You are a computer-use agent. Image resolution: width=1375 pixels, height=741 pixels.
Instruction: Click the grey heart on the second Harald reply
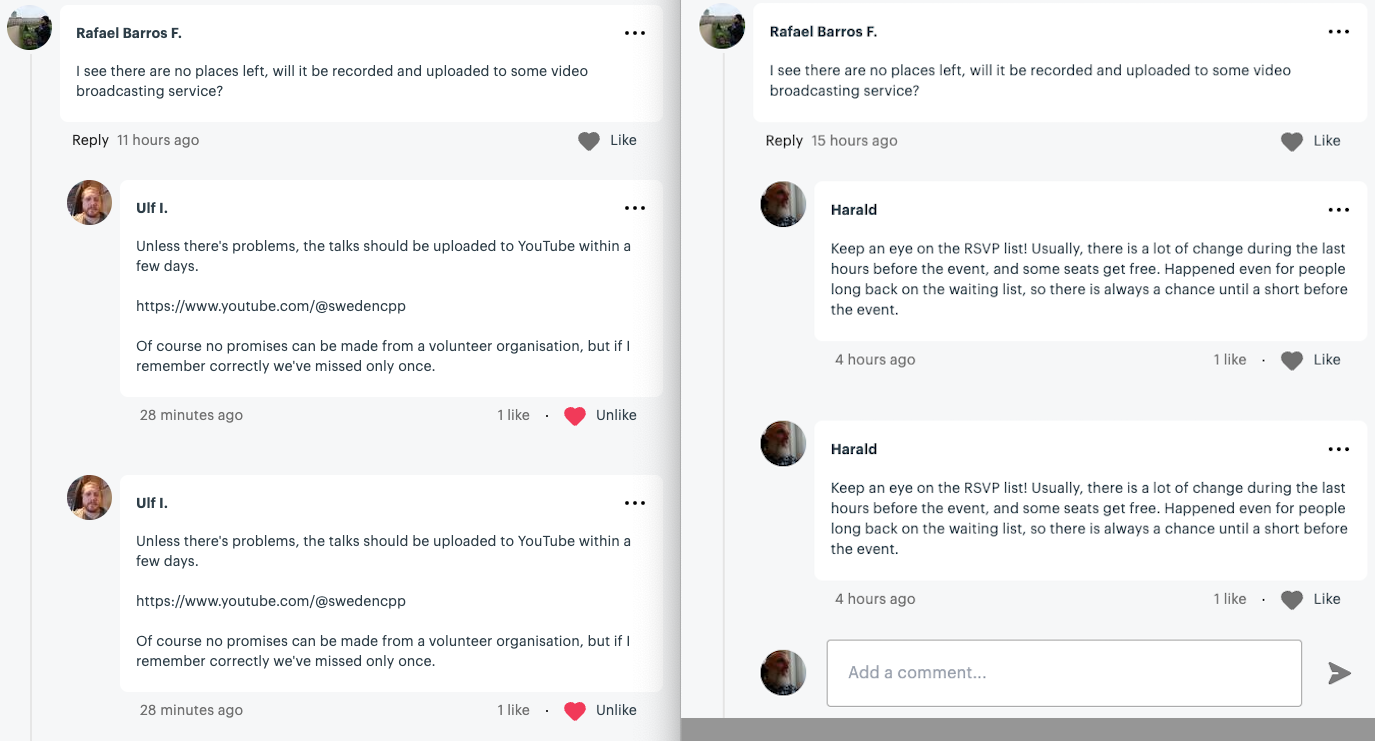click(1292, 600)
